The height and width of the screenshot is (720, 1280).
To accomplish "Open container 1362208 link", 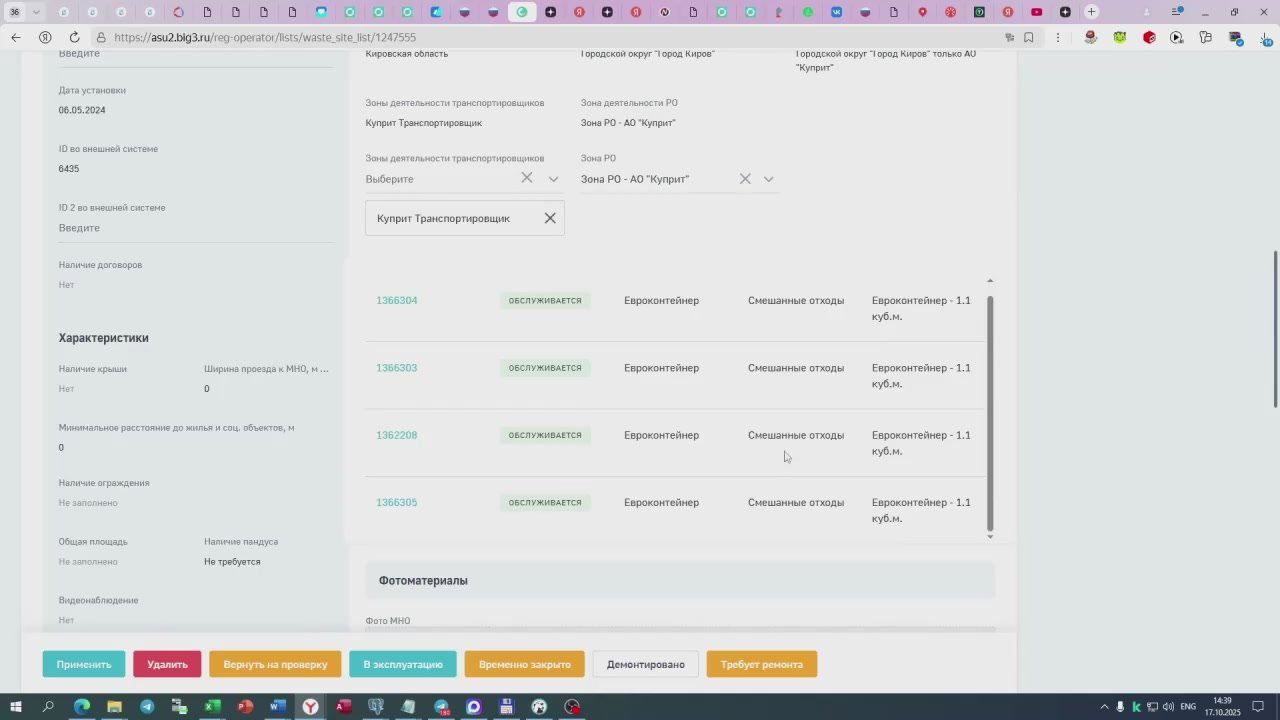I will pyautogui.click(x=396, y=436).
